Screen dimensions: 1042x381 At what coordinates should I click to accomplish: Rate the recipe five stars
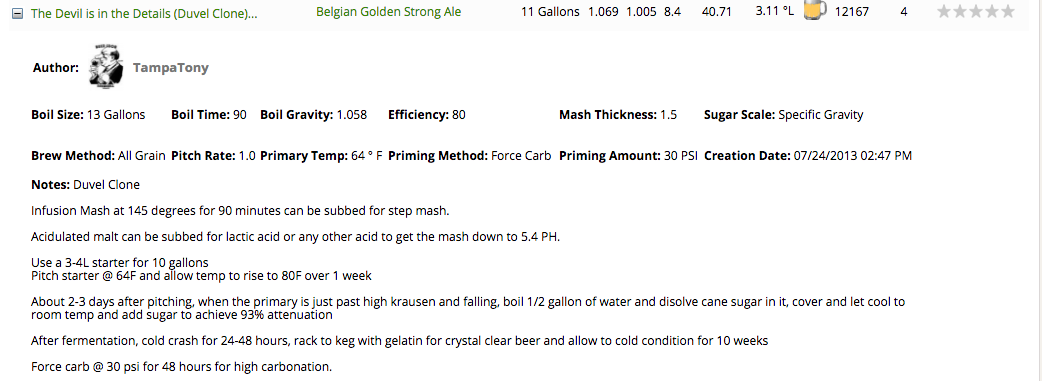click(1007, 11)
